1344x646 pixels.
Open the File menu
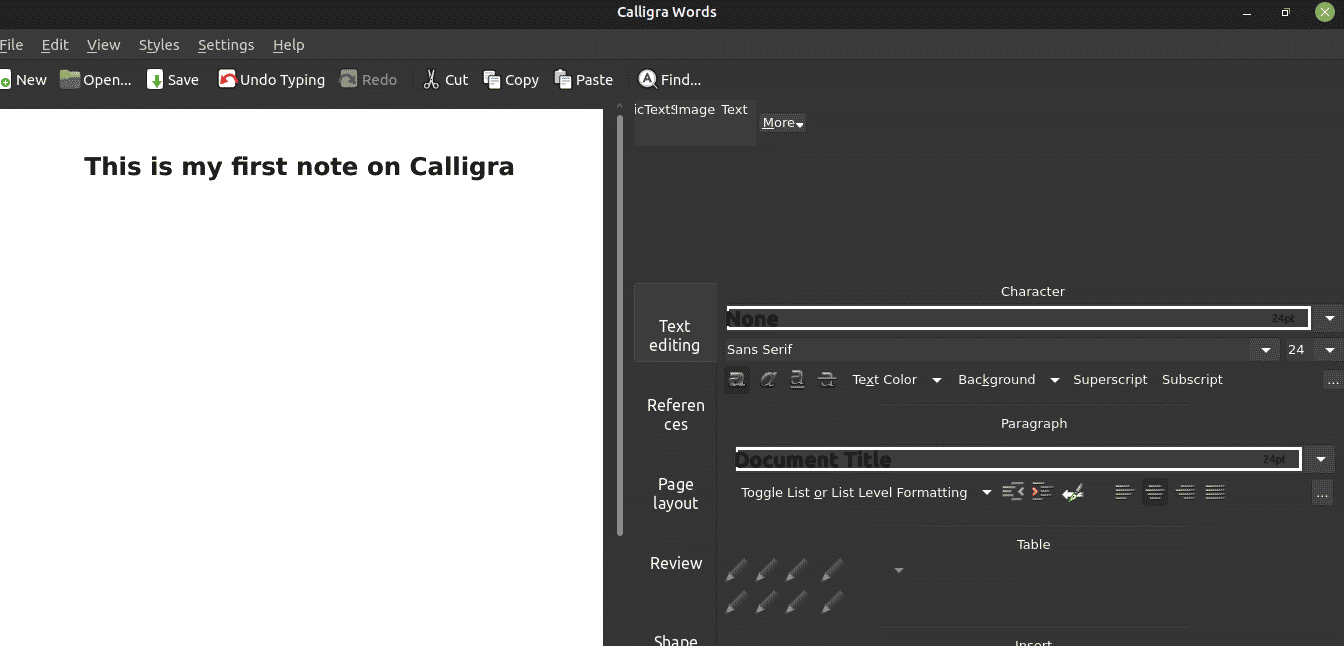point(11,45)
